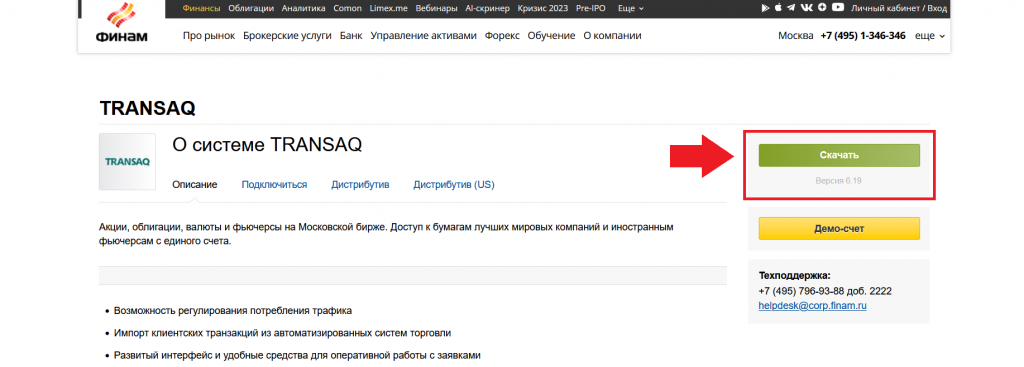Image resolution: width=1024 pixels, height=367 pixels.
Task: Click bullet "Развитый интерфейс и удобные средства"
Action: coord(297,356)
